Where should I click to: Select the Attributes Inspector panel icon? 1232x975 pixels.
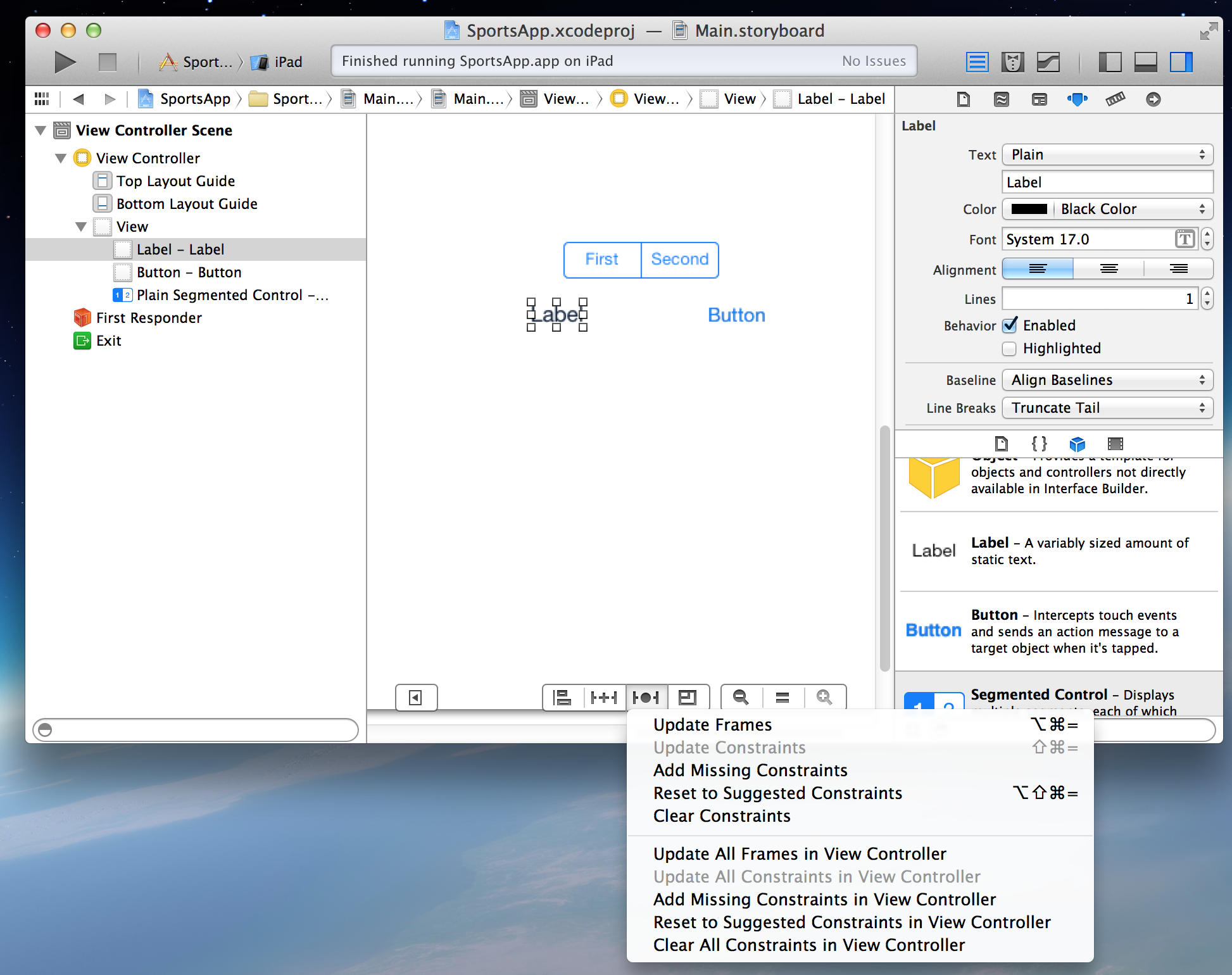(x=1078, y=98)
